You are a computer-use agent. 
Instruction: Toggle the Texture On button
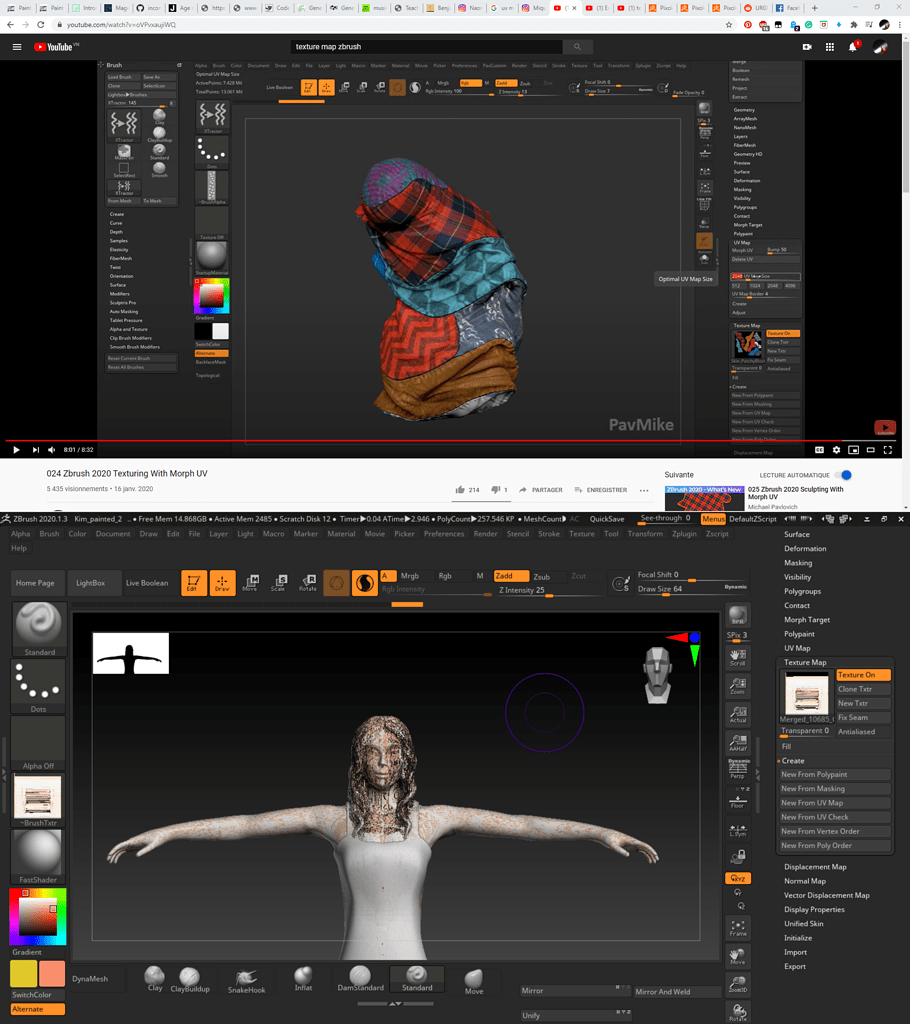pyautogui.click(x=861, y=674)
